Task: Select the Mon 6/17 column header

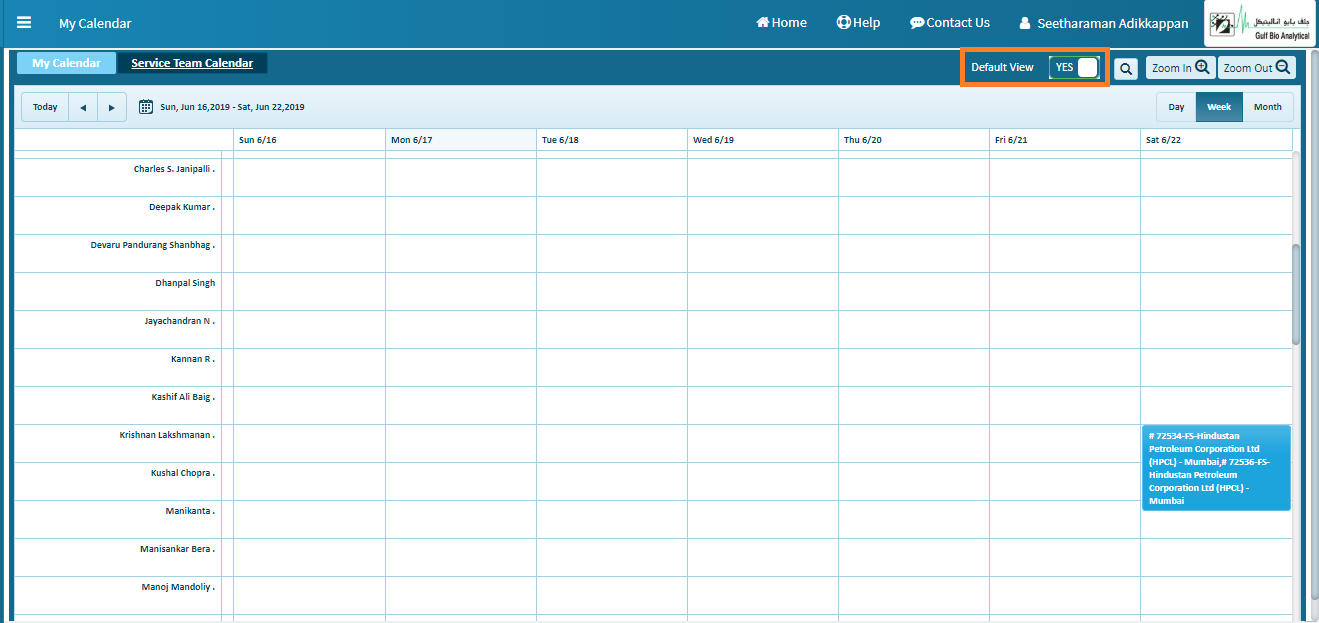Action: click(x=461, y=140)
